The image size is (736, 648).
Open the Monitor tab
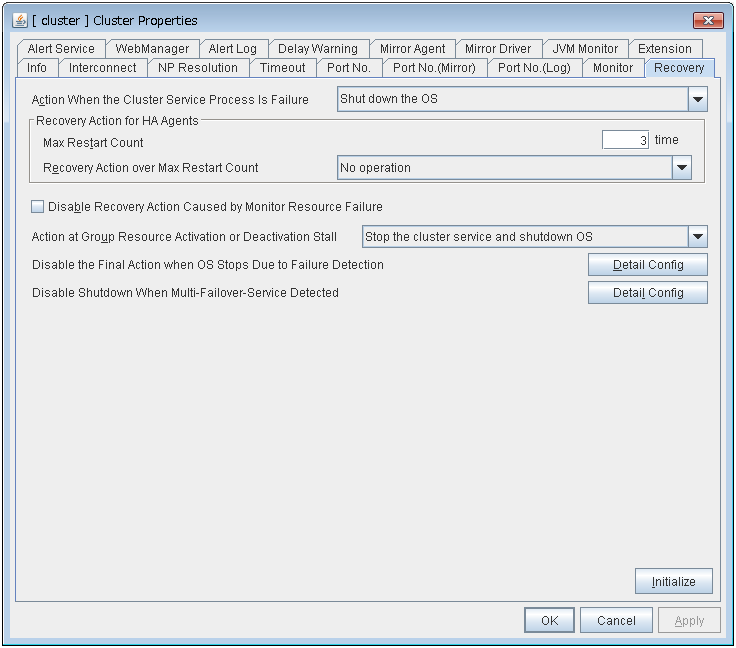613,68
